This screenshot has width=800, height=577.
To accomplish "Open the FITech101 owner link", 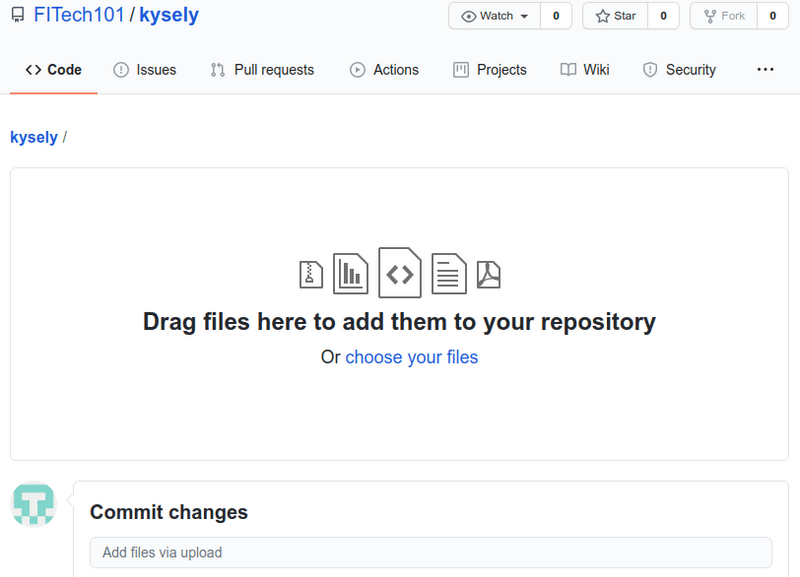I will pos(79,16).
